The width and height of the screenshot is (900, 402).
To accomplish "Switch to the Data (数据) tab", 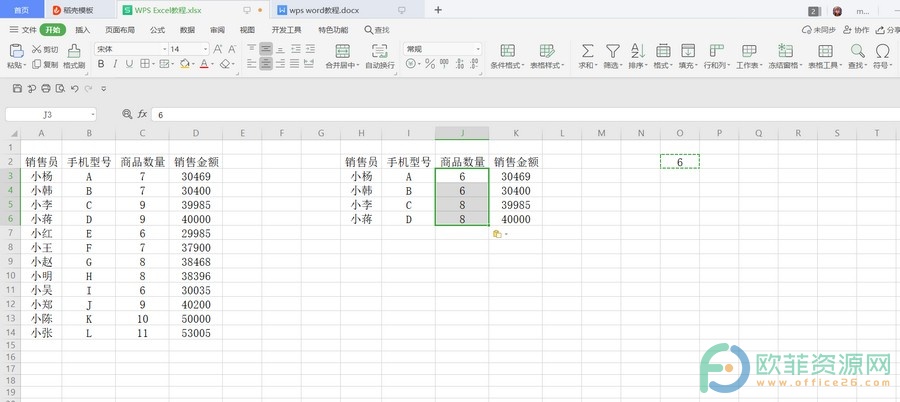I will tap(187, 30).
